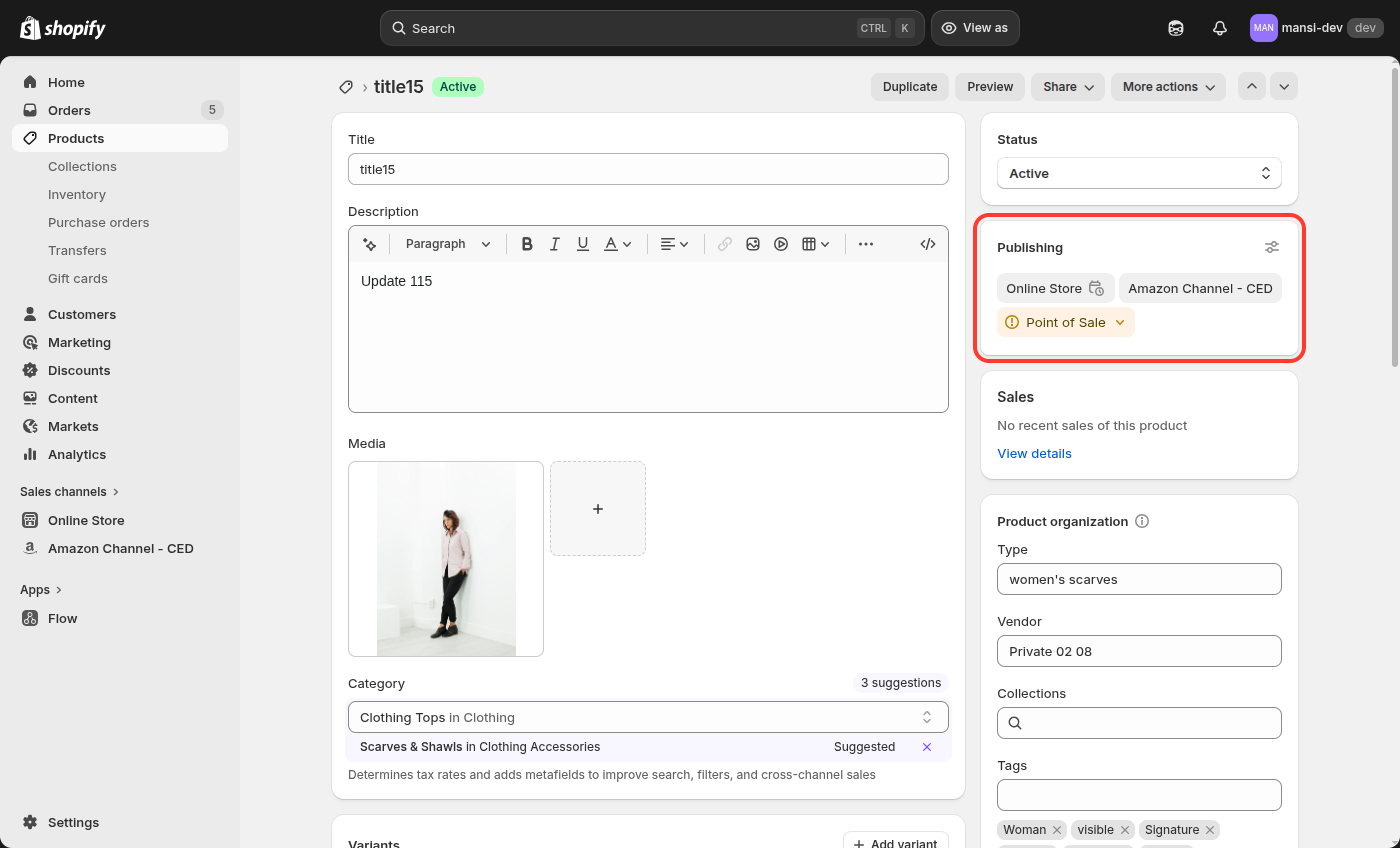
Task: Click the Online Store schedule icon
Action: pos(1097,288)
